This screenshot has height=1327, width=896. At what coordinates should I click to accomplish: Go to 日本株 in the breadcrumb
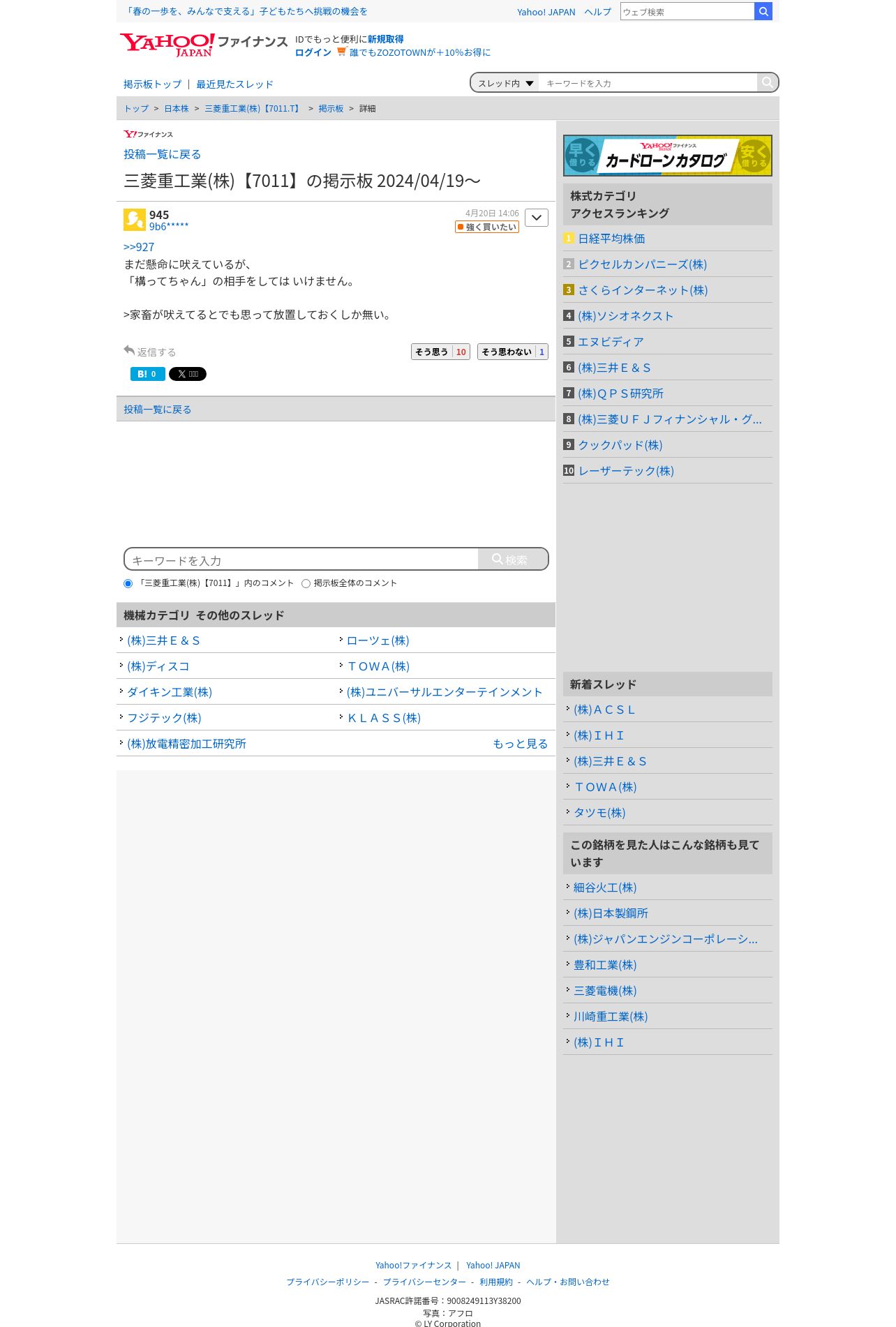click(177, 109)
